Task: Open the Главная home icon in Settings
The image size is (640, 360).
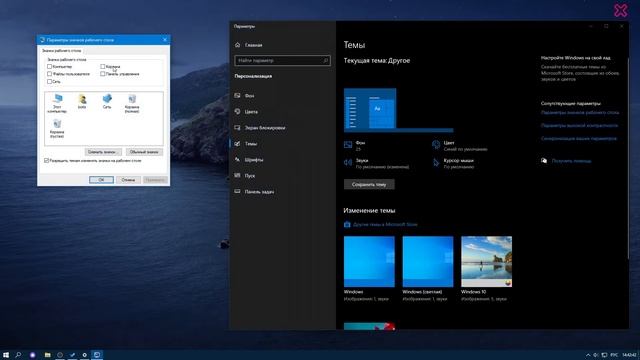Action: click(x=238, y=45)
